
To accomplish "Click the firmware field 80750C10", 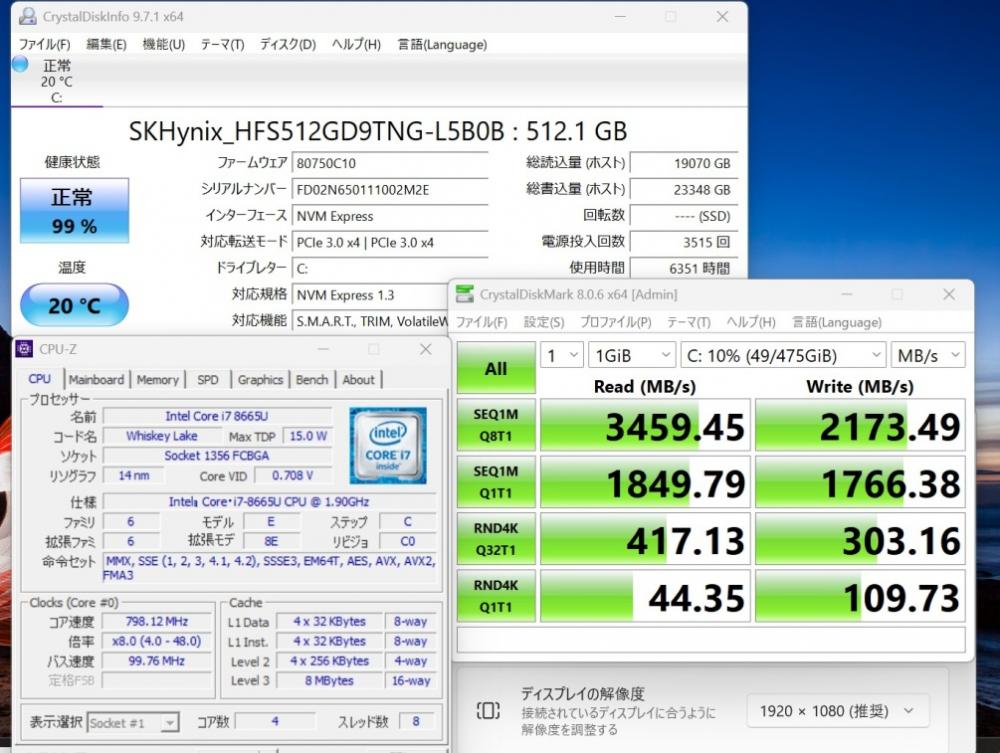I will point(390,163).
